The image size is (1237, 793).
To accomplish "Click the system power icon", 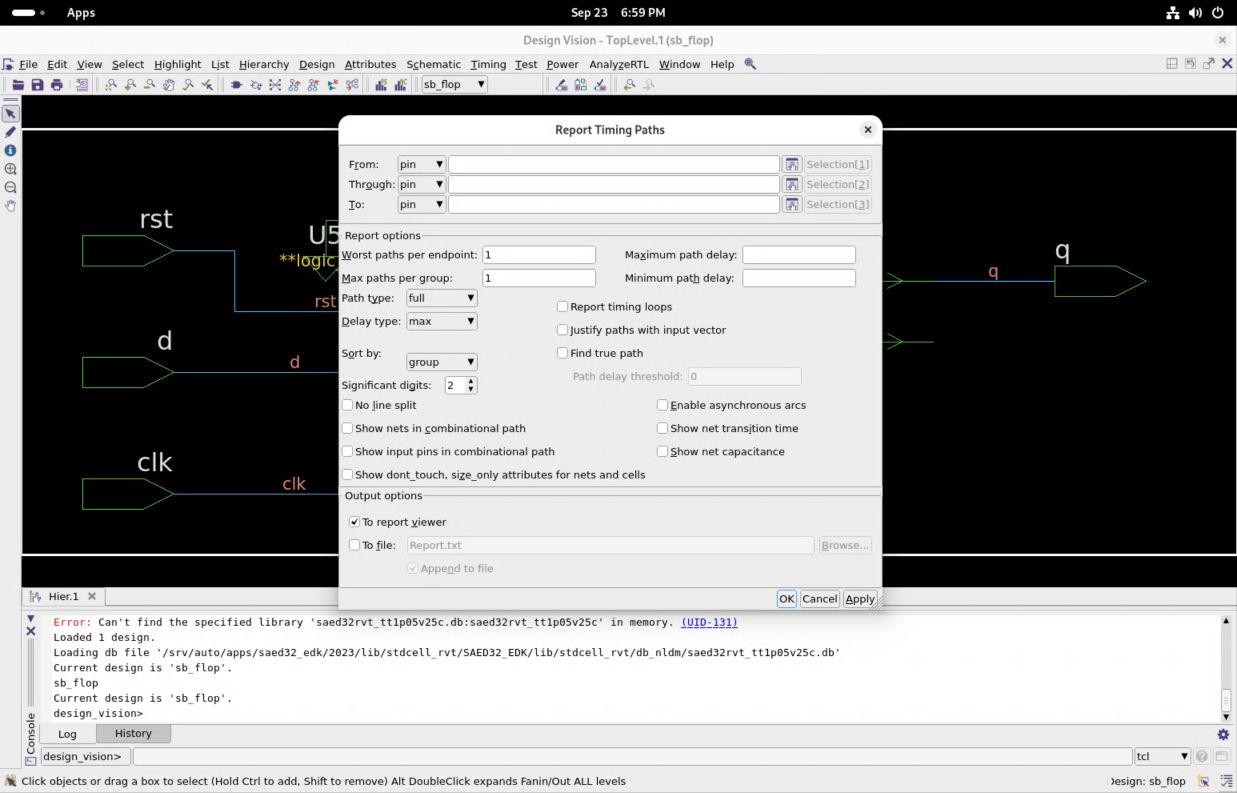I will 1217,13.
